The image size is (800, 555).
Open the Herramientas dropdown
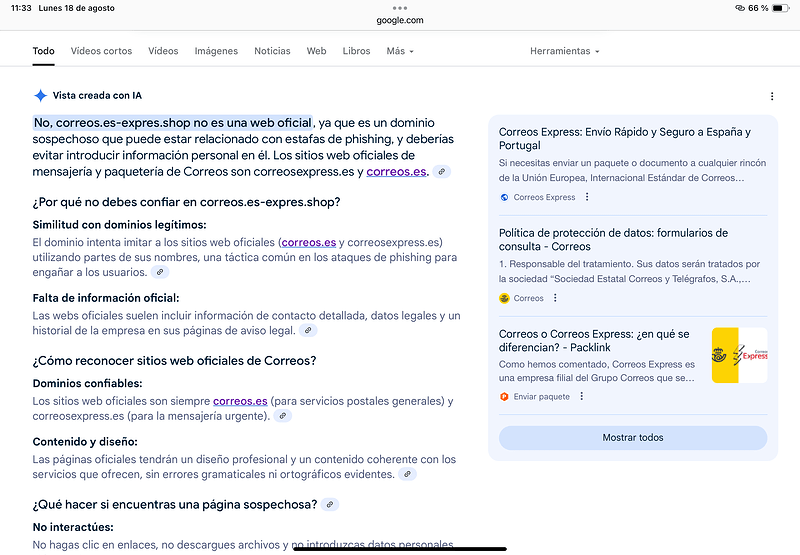tap(564, 51)
